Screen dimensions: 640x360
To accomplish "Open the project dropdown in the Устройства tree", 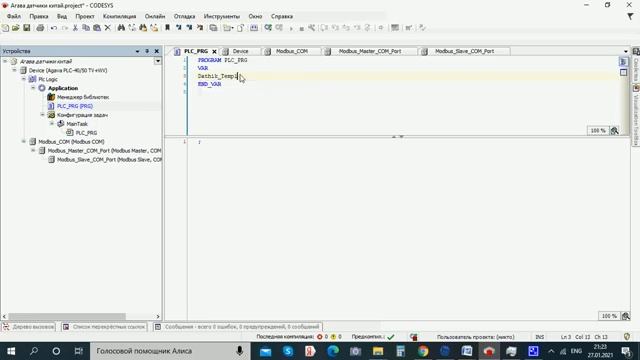I will 158,61.
